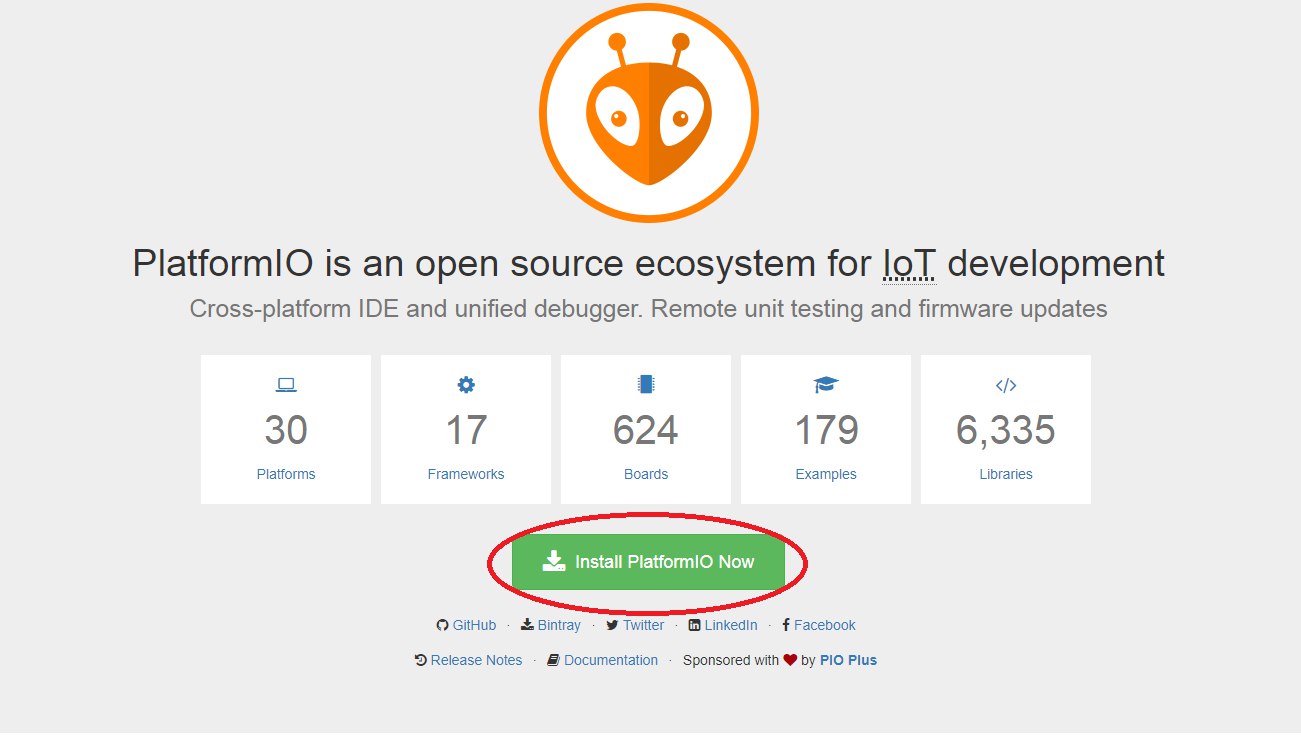Click the Facebook f icon
This screenshot has height=747, width=1301.
[786, 625]
